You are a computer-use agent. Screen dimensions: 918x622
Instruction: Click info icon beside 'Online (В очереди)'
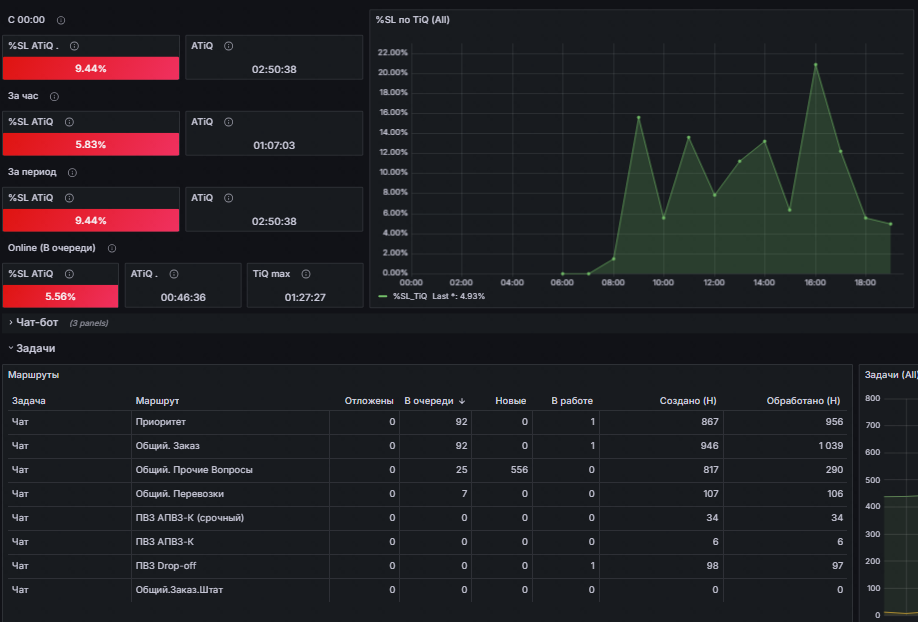(x=112, y=248)
